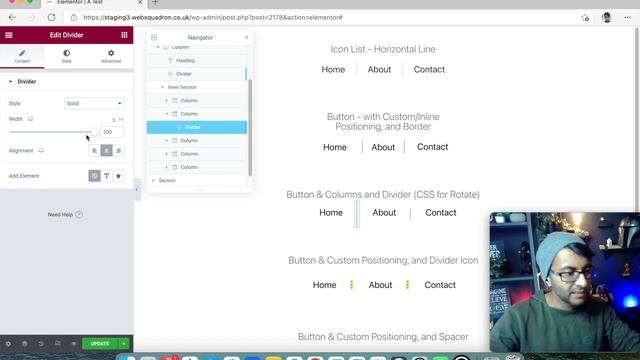Set divider alignment to center

click(107, 151)
